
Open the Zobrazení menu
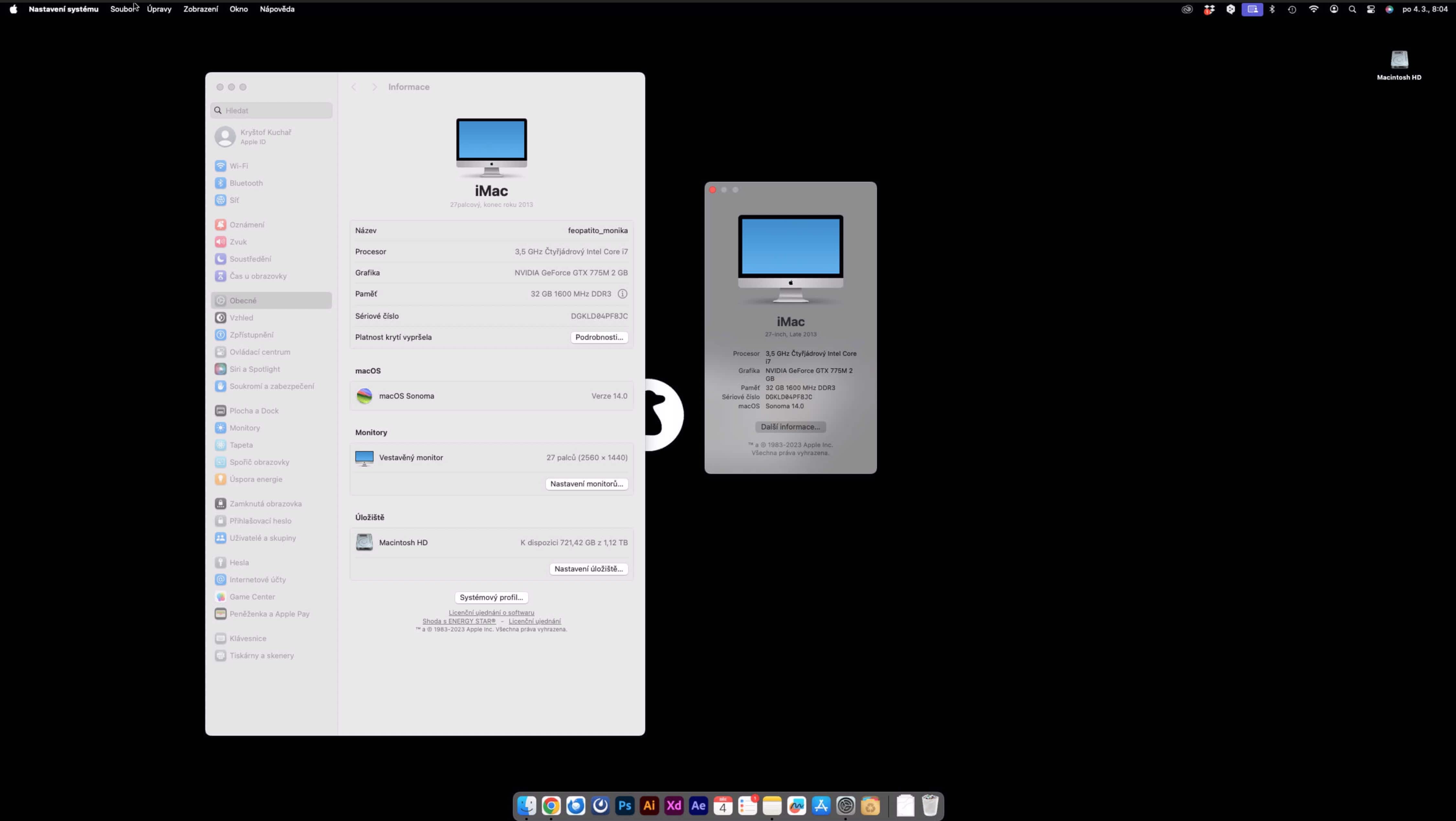pos(200,9)
